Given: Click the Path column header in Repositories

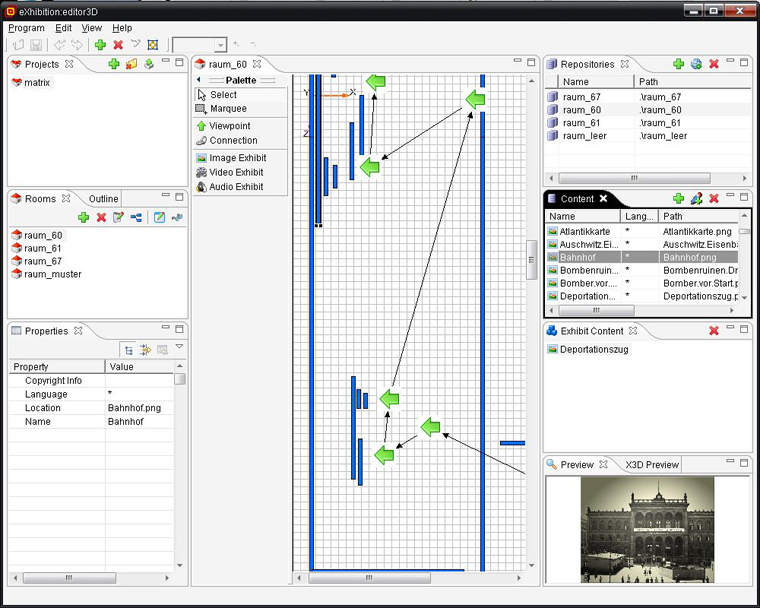Looking at the screenshot, I should click(692, 82).
